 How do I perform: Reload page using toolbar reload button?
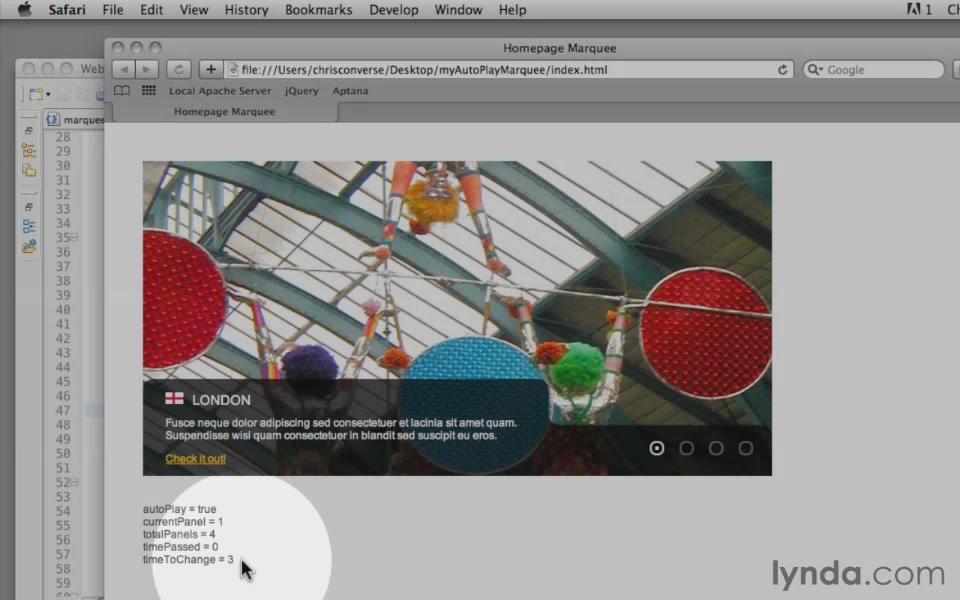pyautogui.click(x=178, y=69)
